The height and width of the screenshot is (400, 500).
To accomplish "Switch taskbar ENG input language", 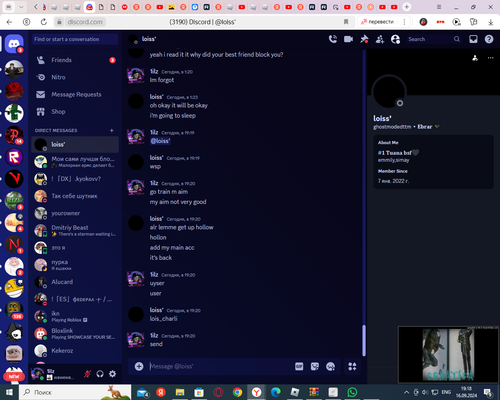I will [x=446, y=392].
